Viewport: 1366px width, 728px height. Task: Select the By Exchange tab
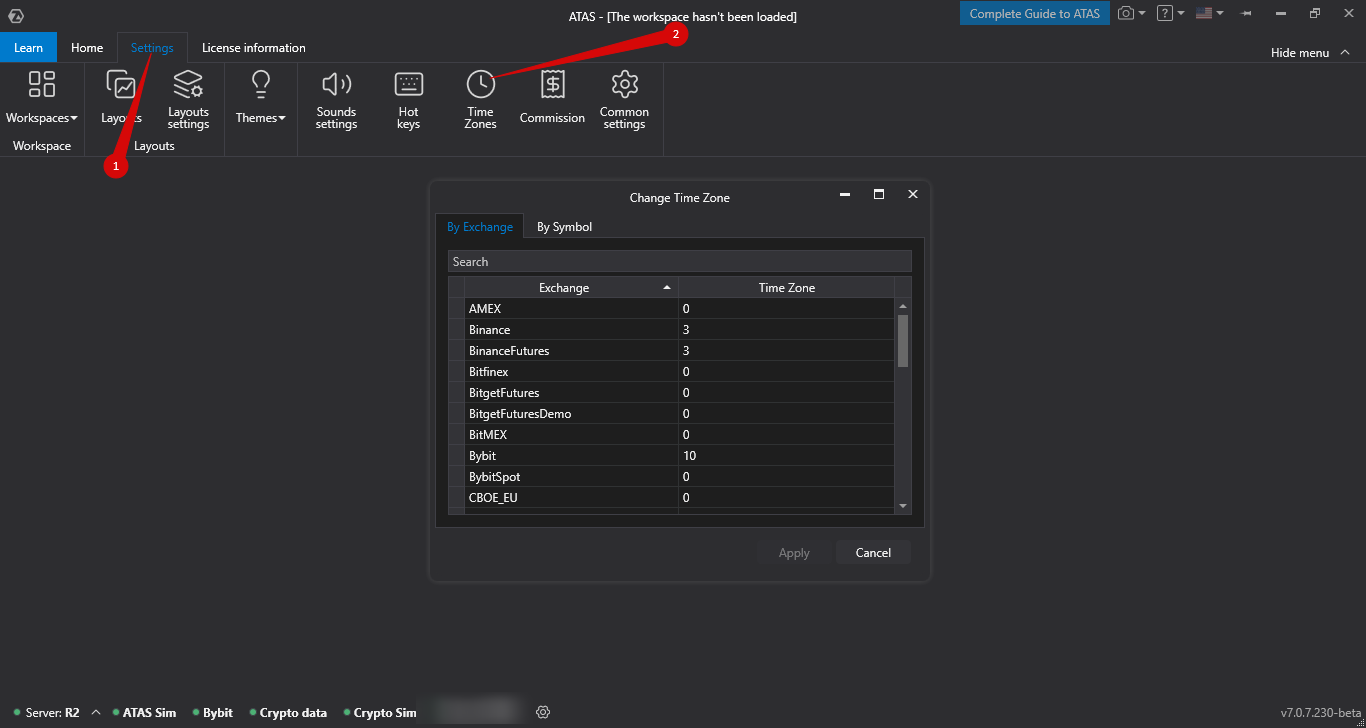[x=480, y=226]
